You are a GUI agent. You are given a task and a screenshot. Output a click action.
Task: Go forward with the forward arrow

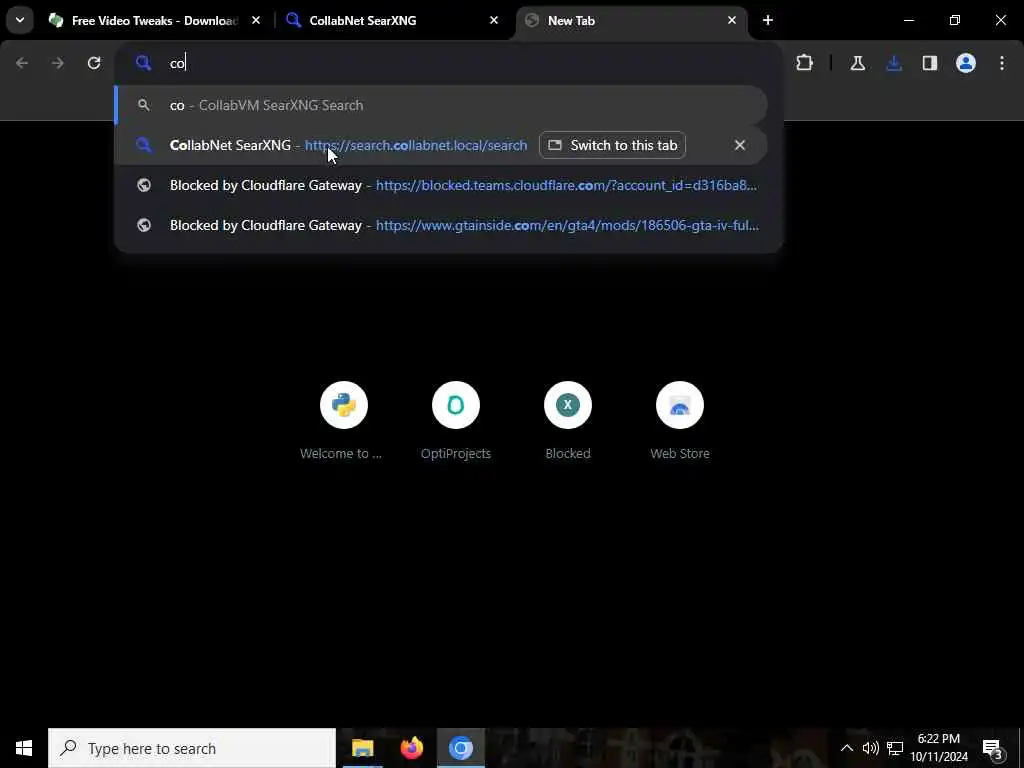[58, 63]
